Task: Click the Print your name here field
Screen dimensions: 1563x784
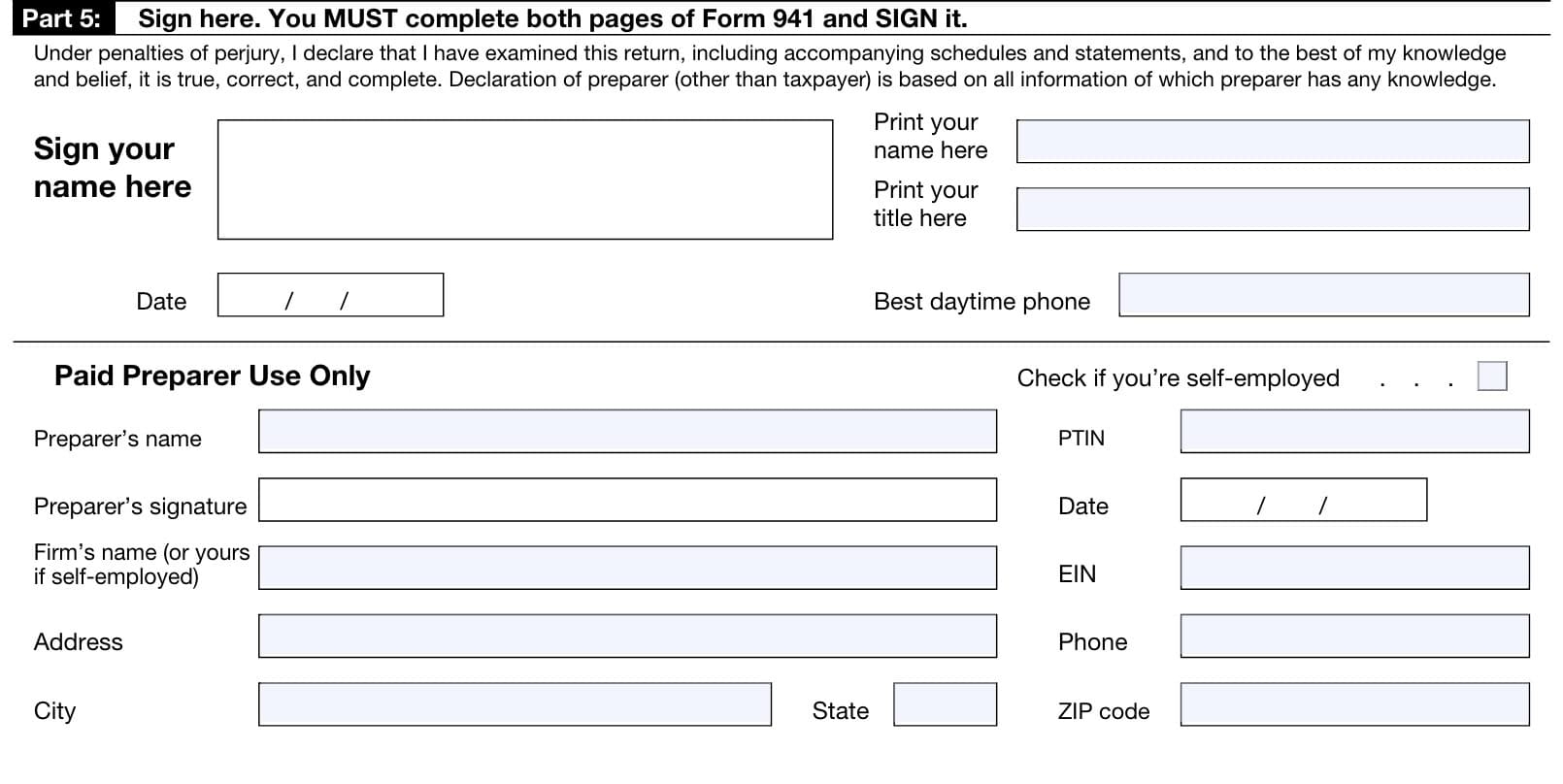Action: click(x=1272, y=142)
